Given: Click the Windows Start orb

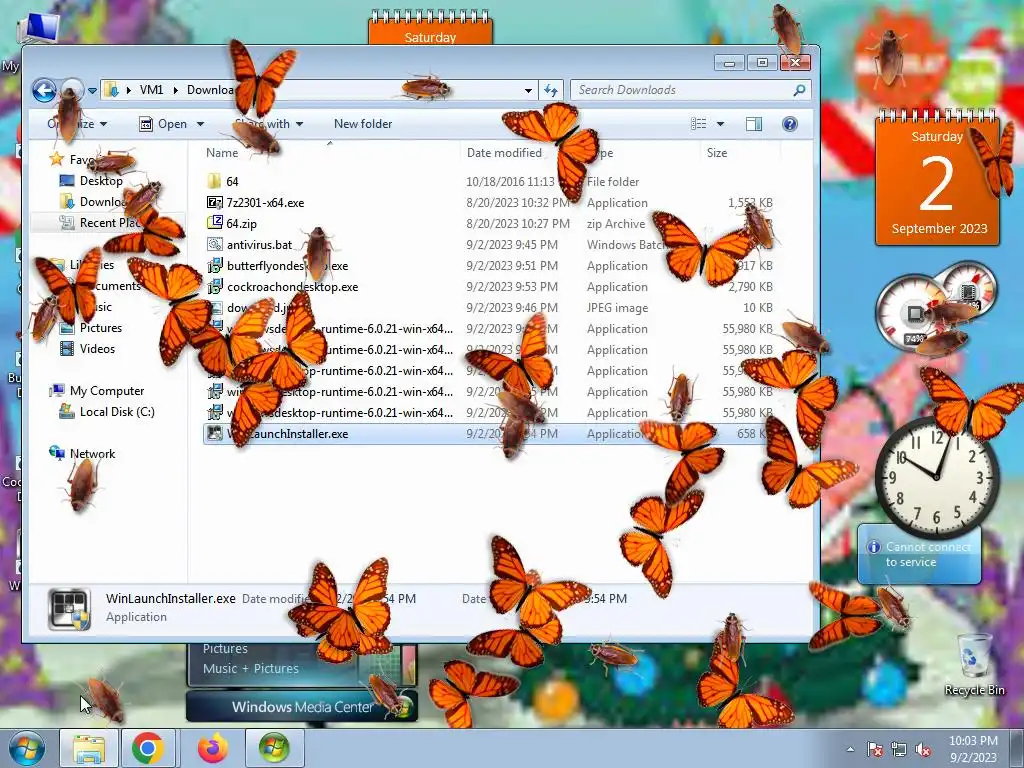Looking at the screenshot, I should pyautogui.click(x=26, y=748).
